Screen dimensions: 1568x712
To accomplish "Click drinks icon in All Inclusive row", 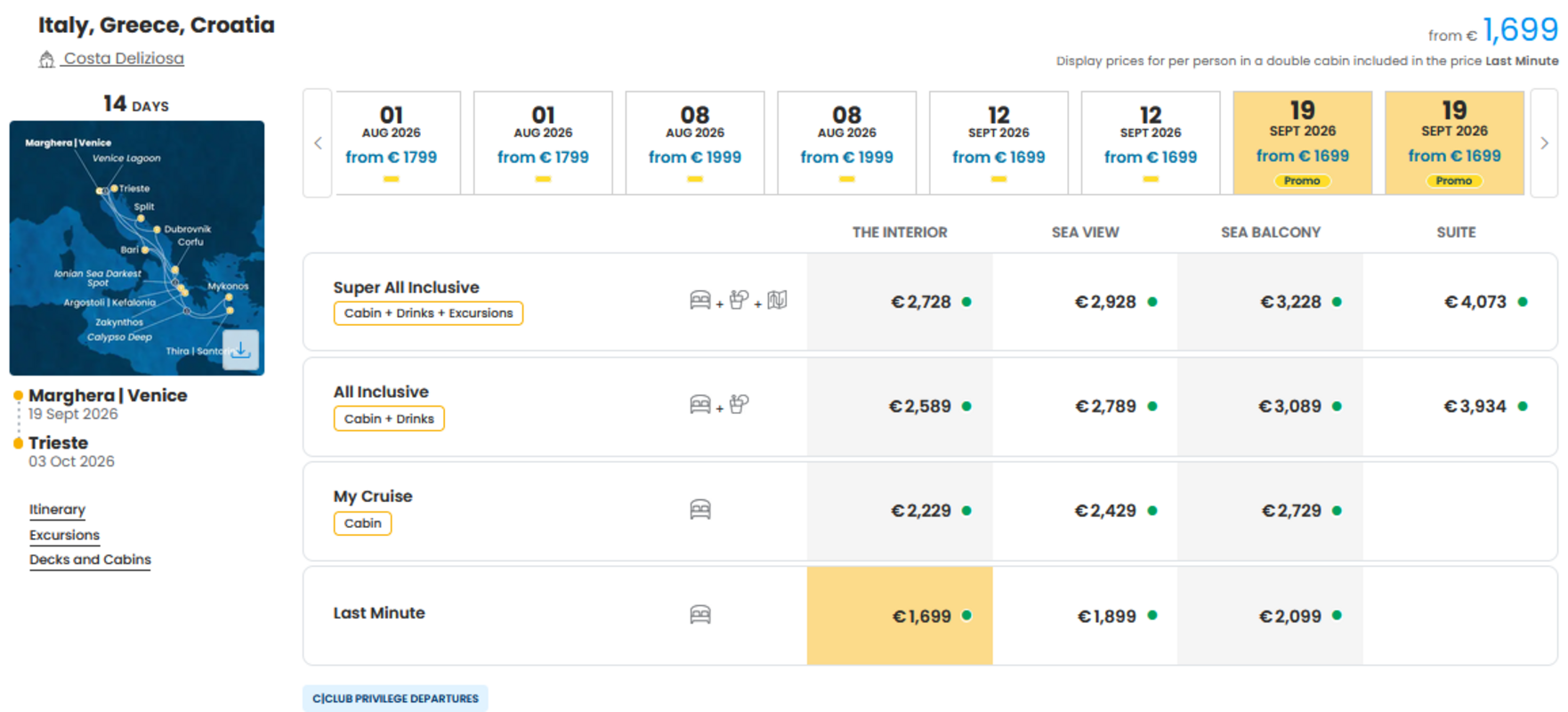I will [x=739, y=404].
